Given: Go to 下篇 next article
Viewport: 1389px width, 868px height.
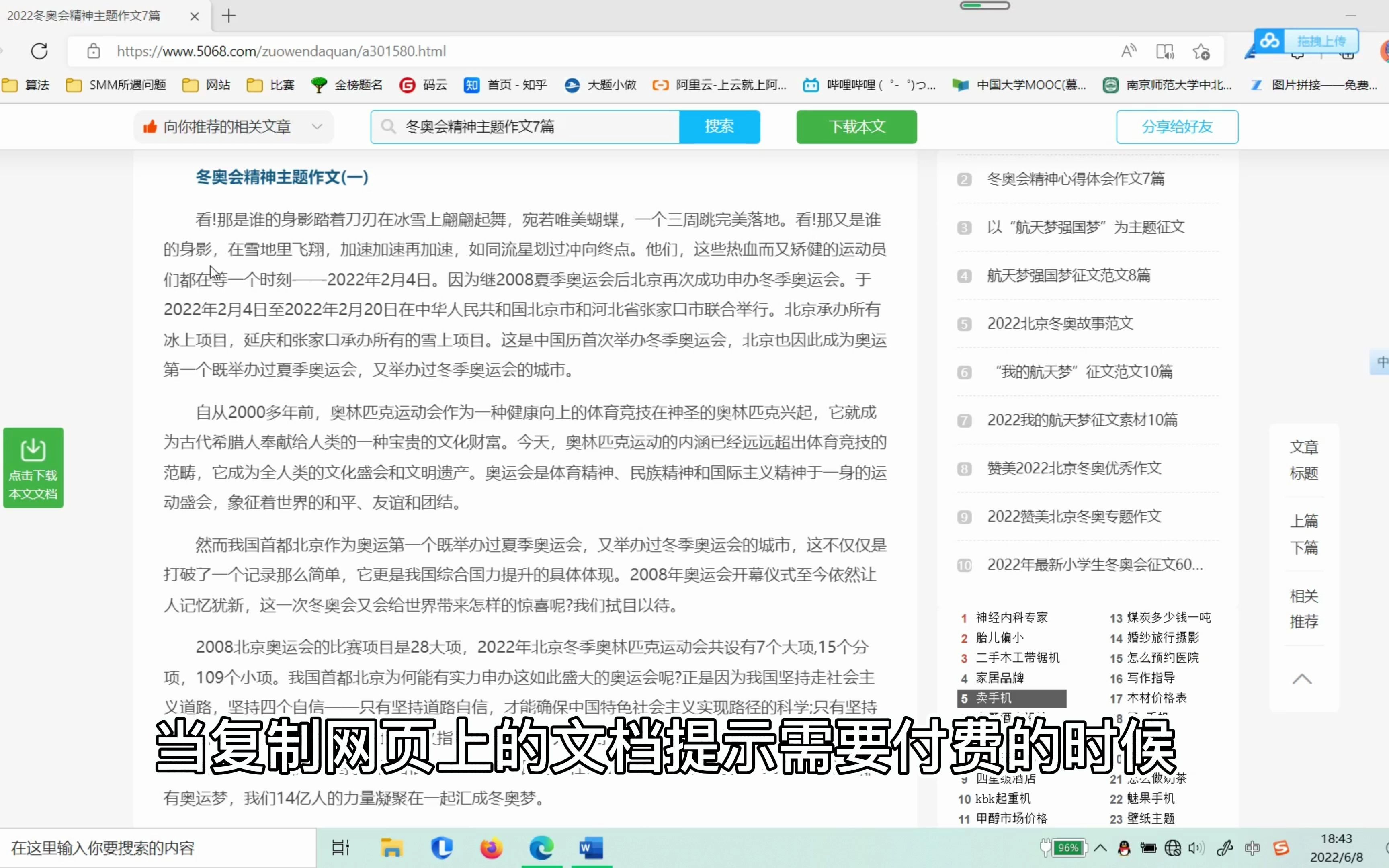Looking at the screenshot, I should tap(1303, 548).
